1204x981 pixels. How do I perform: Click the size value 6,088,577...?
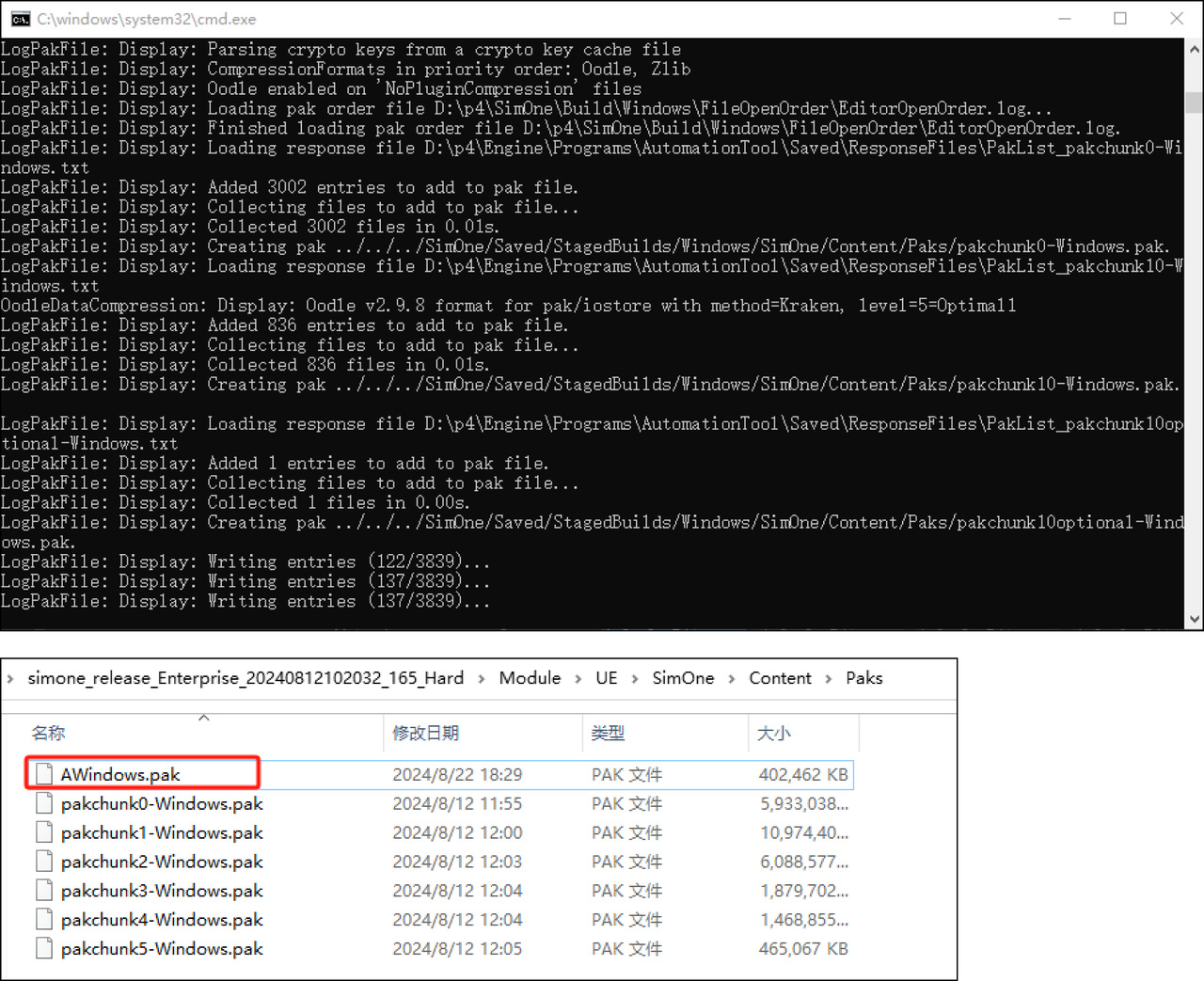pyautogui.click(x=804, y=862)
